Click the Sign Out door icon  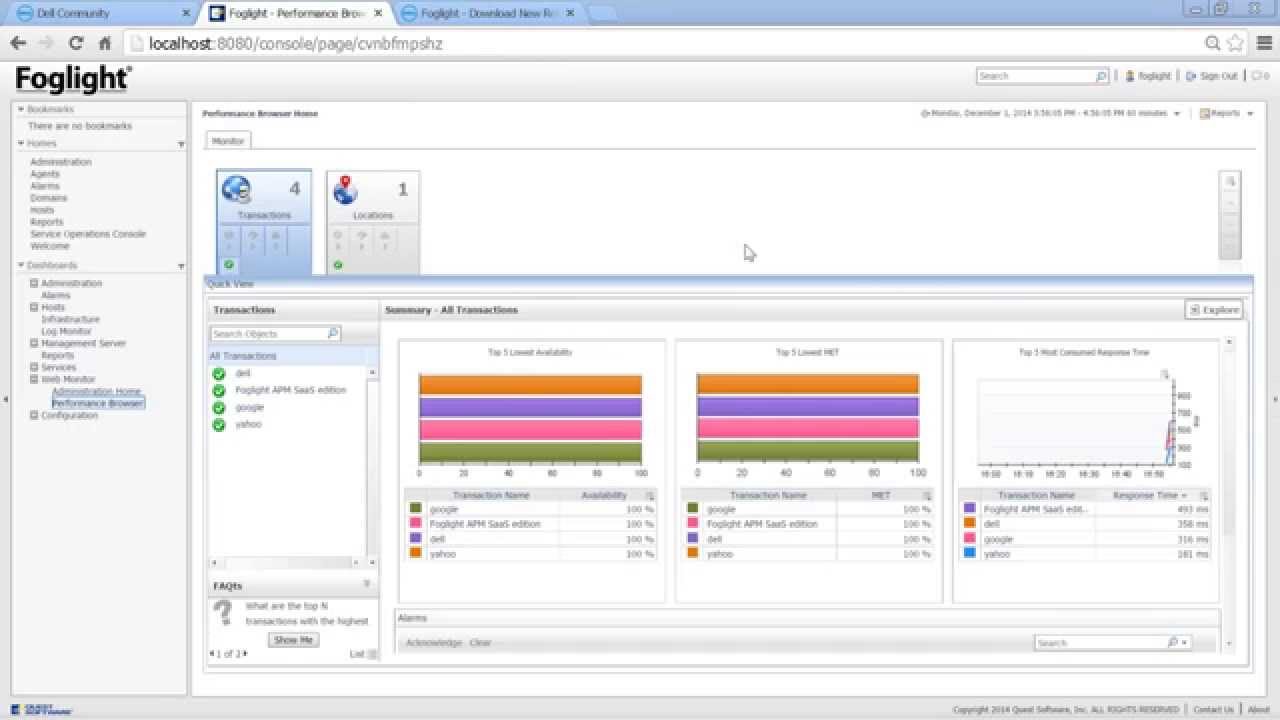pos(1191,76)
